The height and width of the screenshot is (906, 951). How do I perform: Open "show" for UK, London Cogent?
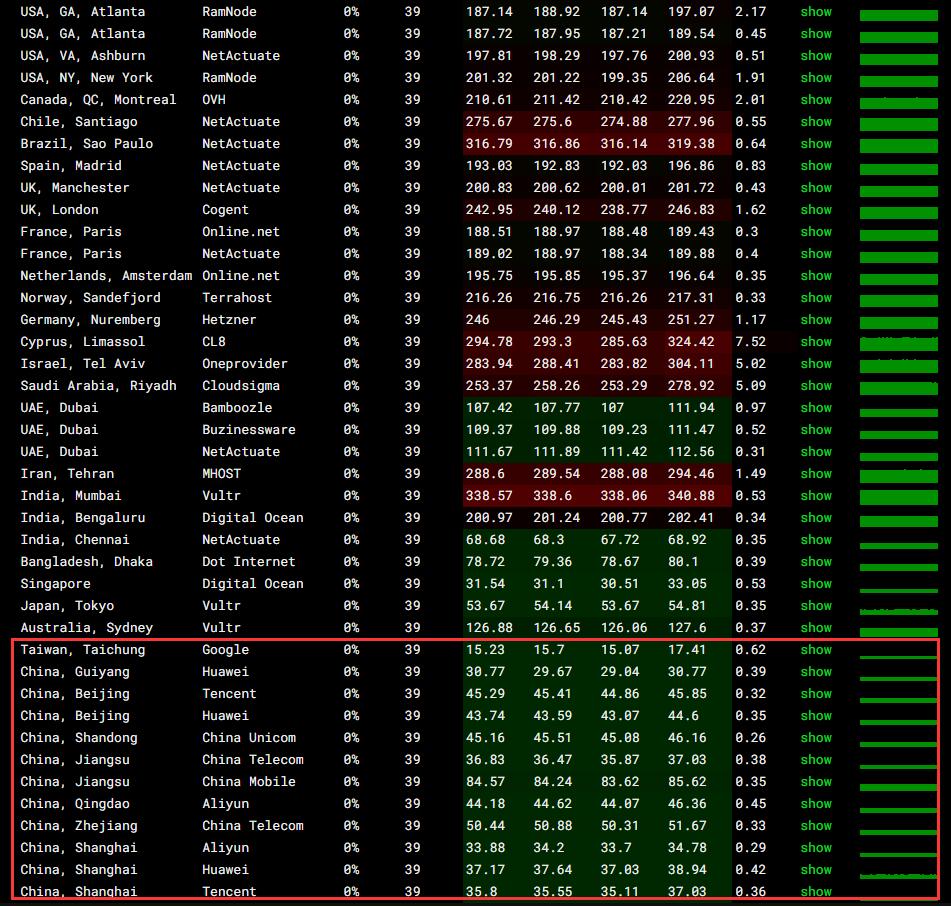pos(816,209)
